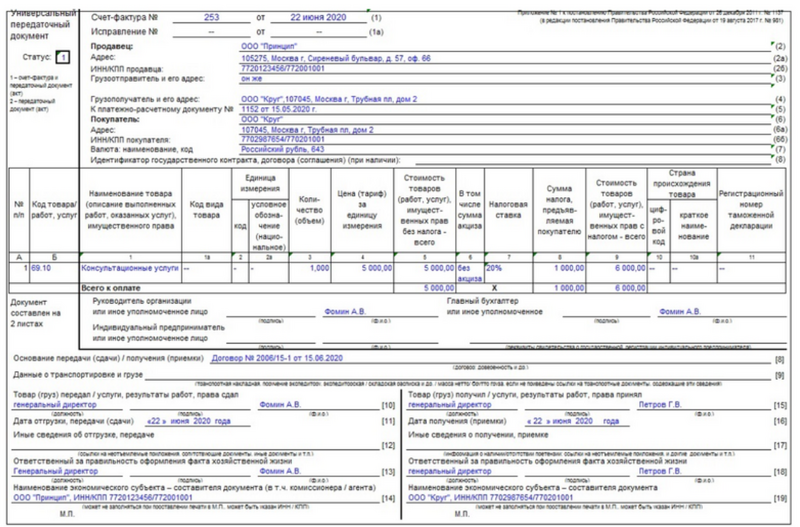The image size is (800, 527).
Task: Click 1 000,00 in the Всего к оплате row
Action: tap(569, 288)
